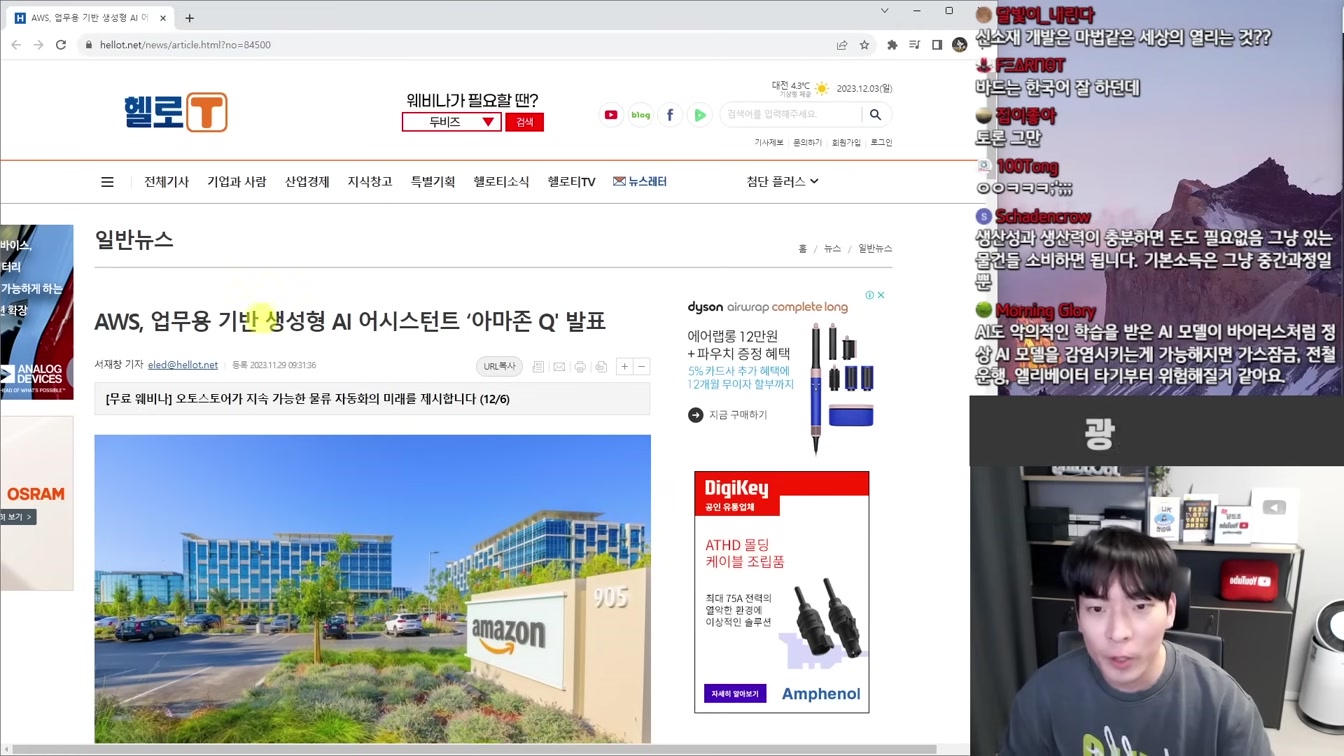Click the 헬로T site logo
The height and width of the screenshot is (756, 1344).
point(176,112)
